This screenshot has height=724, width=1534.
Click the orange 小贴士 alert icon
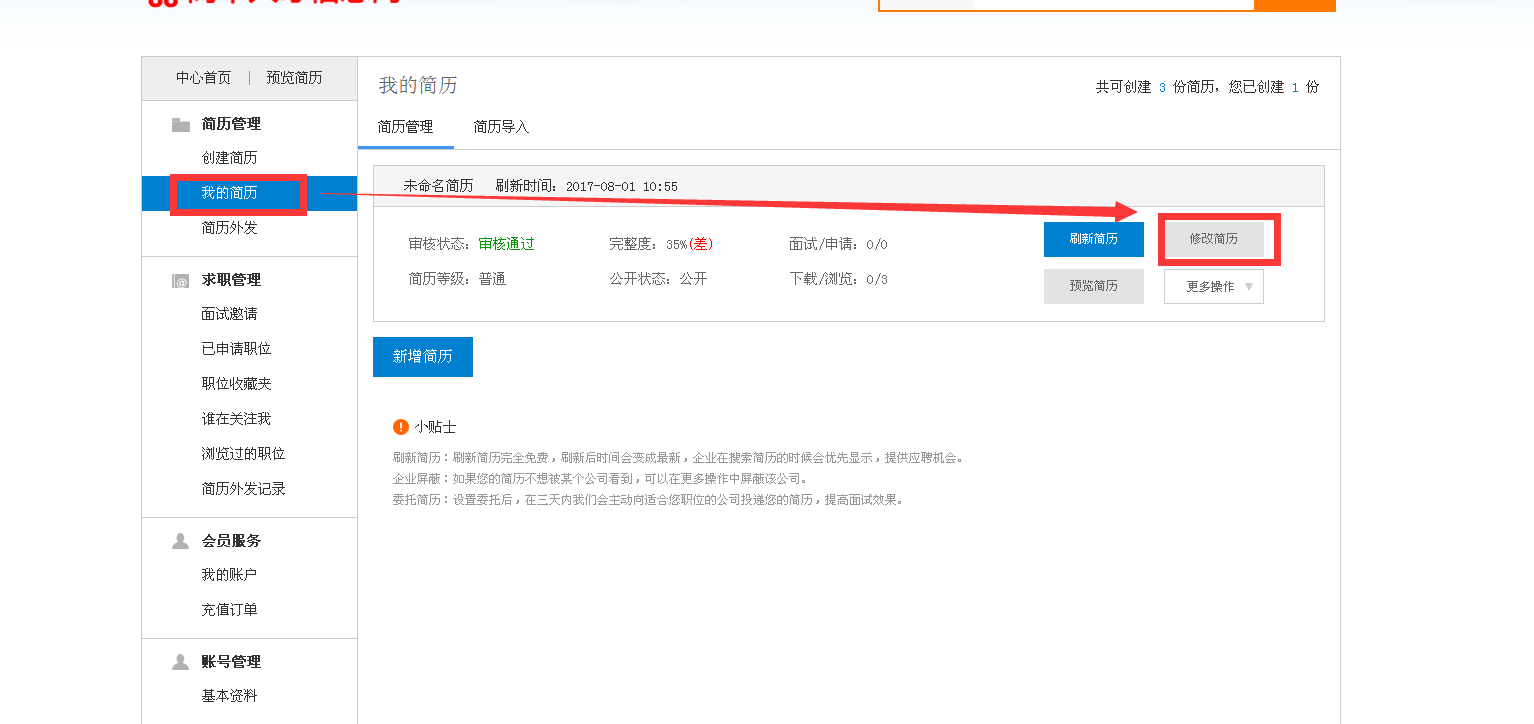click(401, 427)
